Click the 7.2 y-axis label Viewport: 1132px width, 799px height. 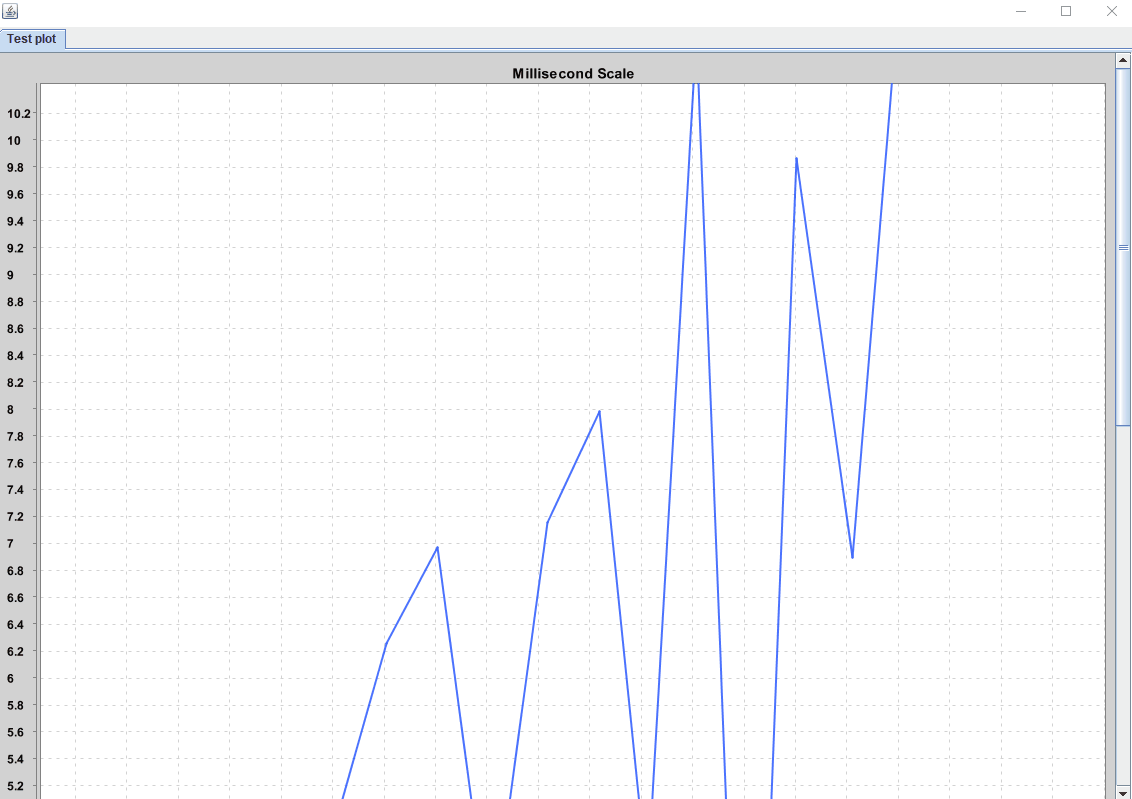[x=15, y=517]
